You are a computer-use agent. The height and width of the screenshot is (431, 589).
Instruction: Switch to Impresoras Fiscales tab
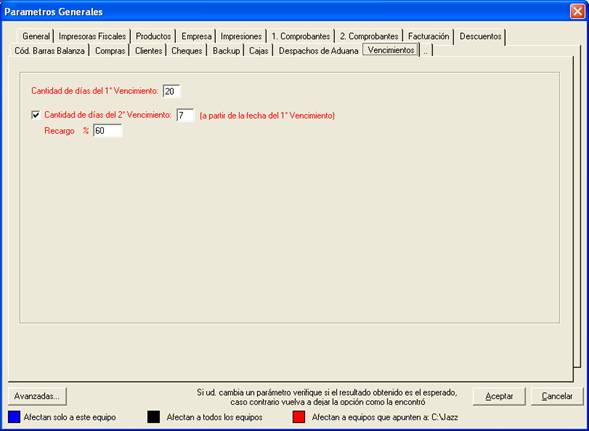92,36
